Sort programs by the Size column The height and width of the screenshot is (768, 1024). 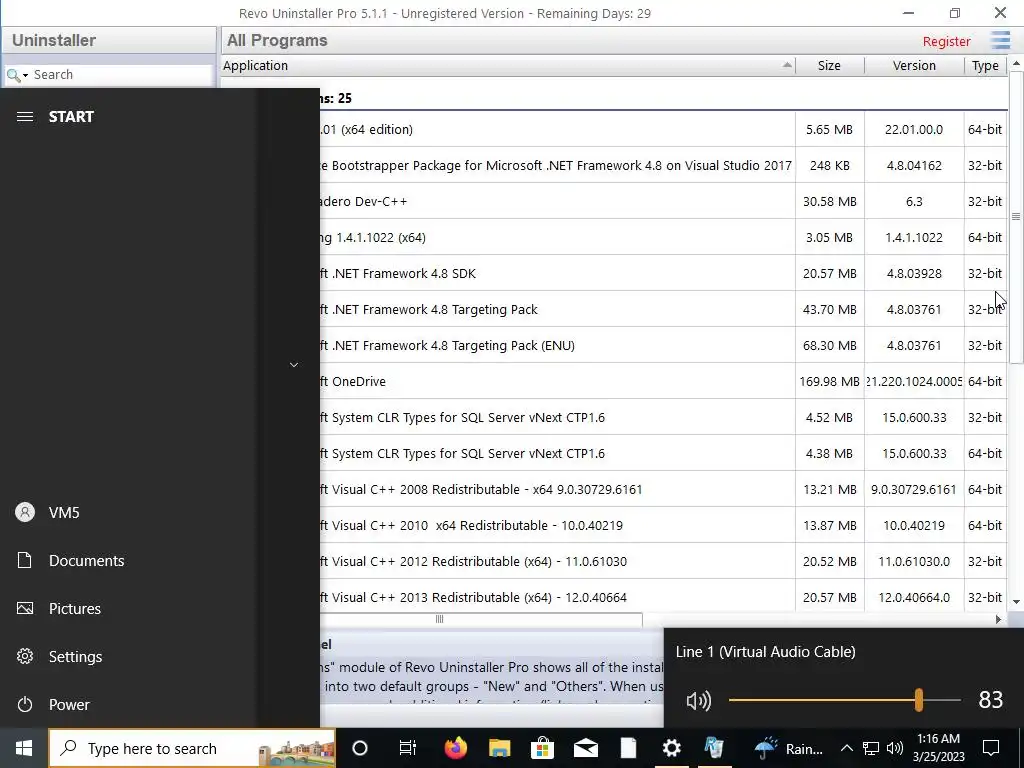click(x=829, y=65)
